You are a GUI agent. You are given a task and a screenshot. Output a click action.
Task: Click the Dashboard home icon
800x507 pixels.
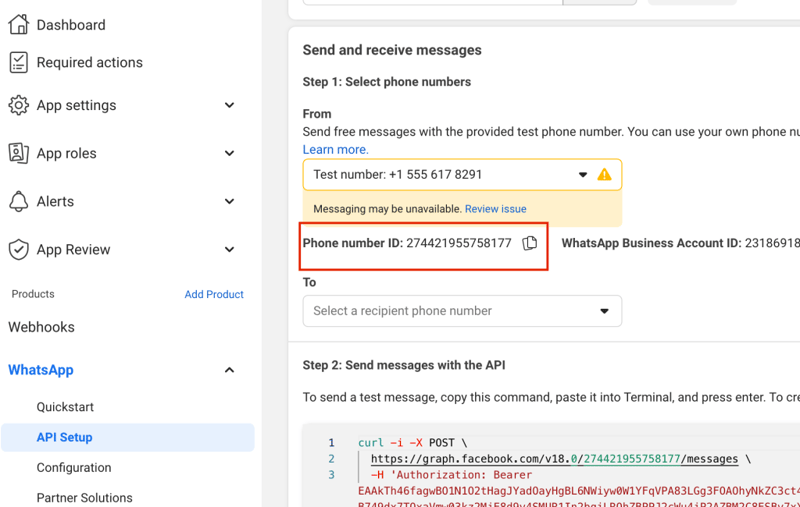tap(18, 24)
